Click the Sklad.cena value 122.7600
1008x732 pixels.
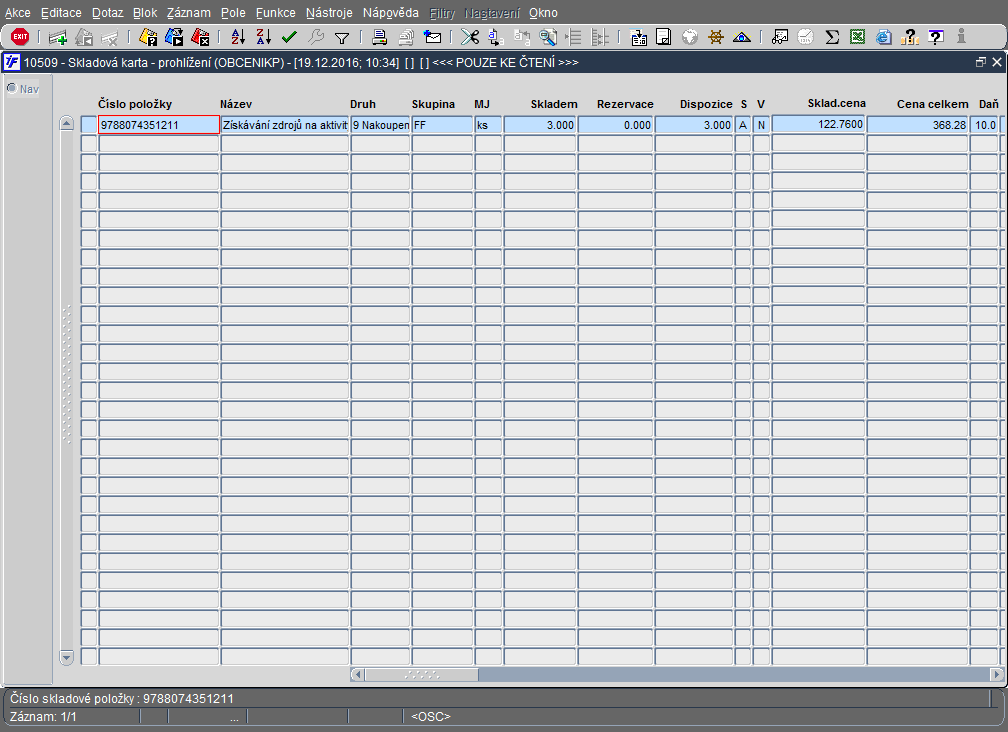pyautogui.click(x=818, y=124)
